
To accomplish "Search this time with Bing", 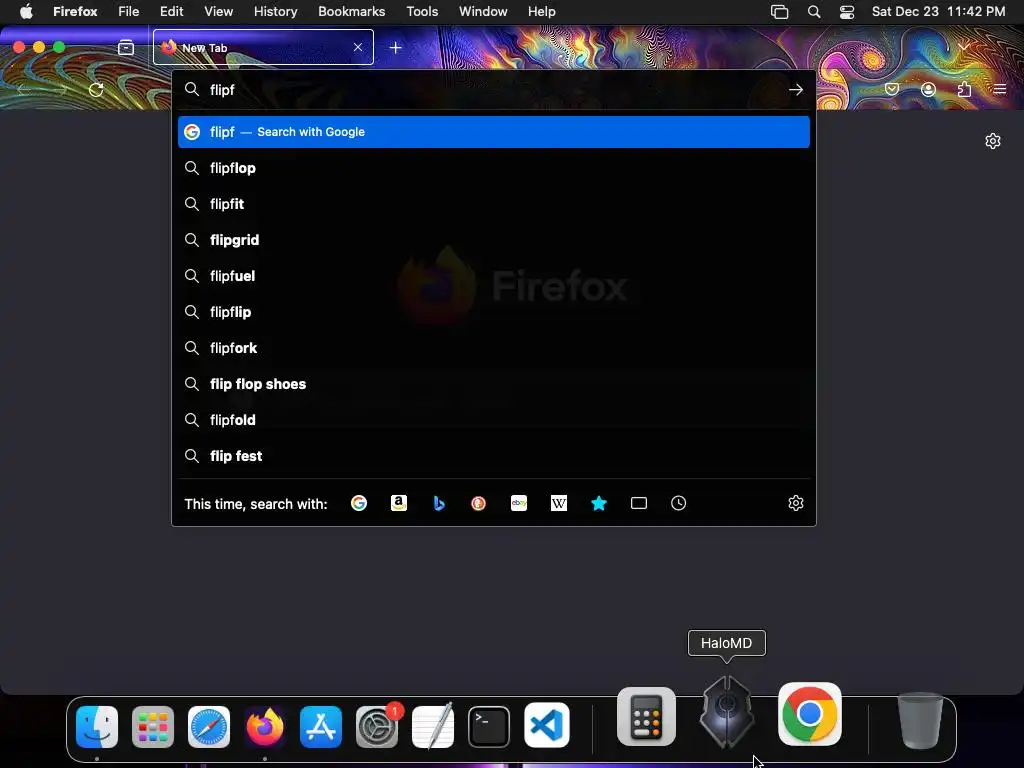I will tap(439, 503).
